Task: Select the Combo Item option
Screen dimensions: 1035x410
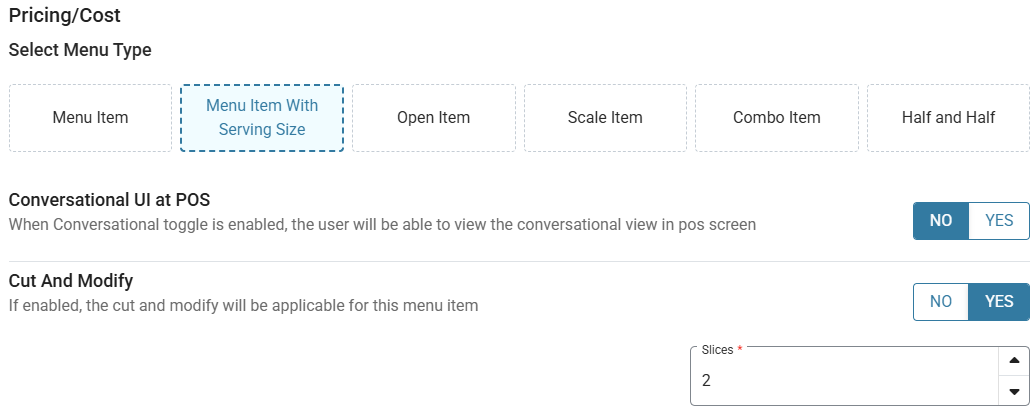Action: point(777,118)
